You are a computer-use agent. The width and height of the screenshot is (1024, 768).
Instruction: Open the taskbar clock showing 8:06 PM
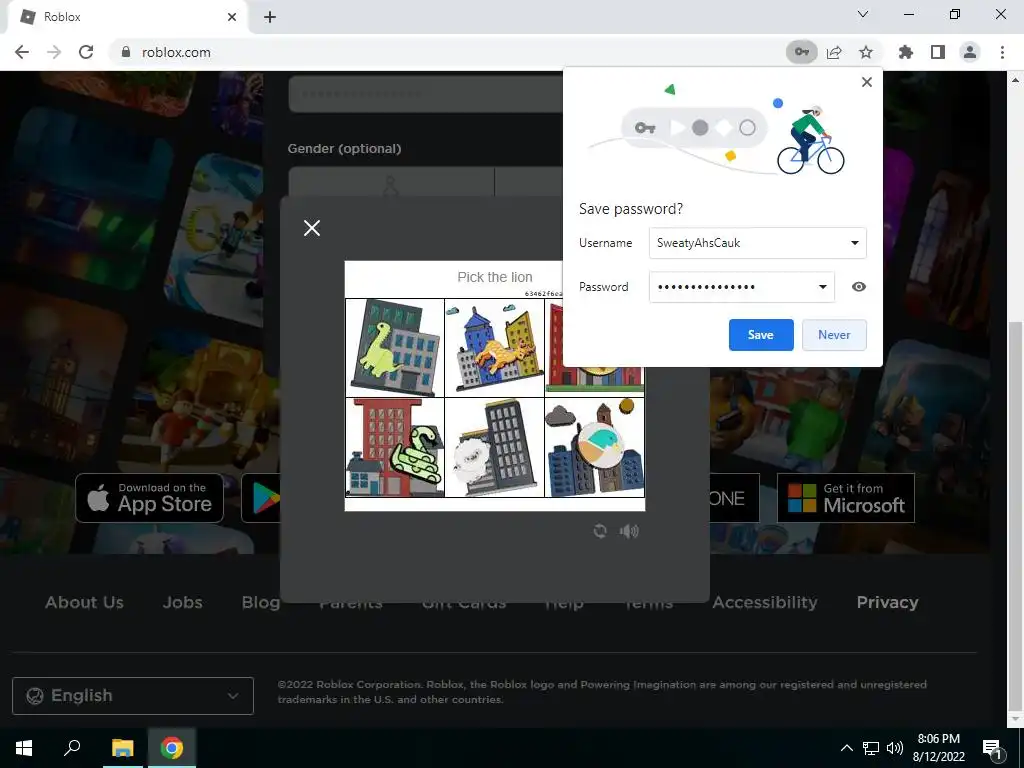point(938,748)
